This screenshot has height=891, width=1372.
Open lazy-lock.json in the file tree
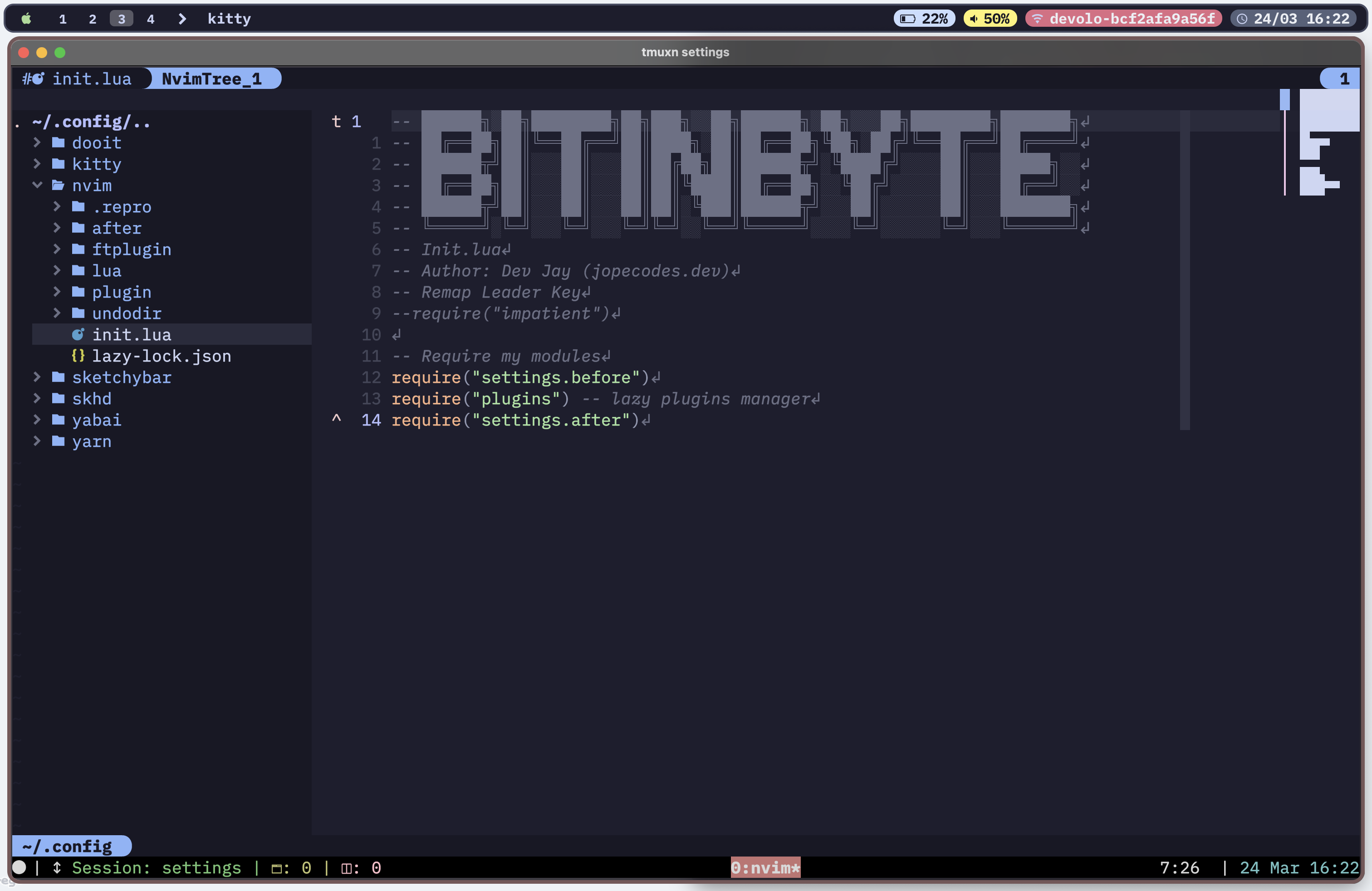point(162,356)
